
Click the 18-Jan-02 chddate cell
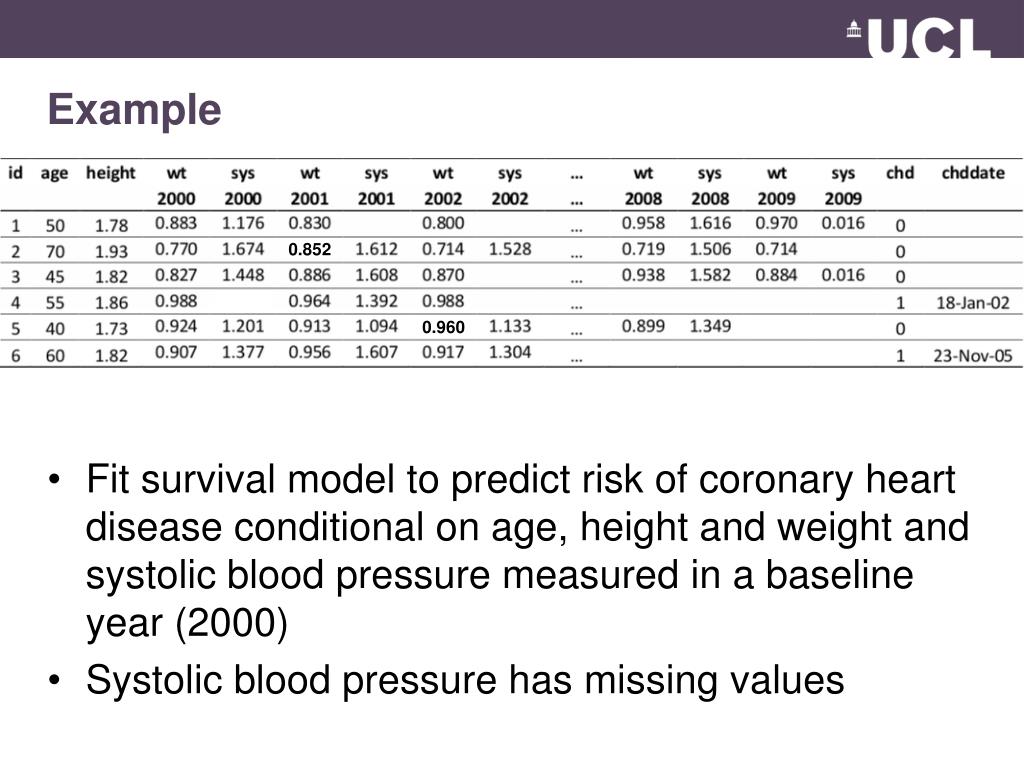[x=972, y=303]
